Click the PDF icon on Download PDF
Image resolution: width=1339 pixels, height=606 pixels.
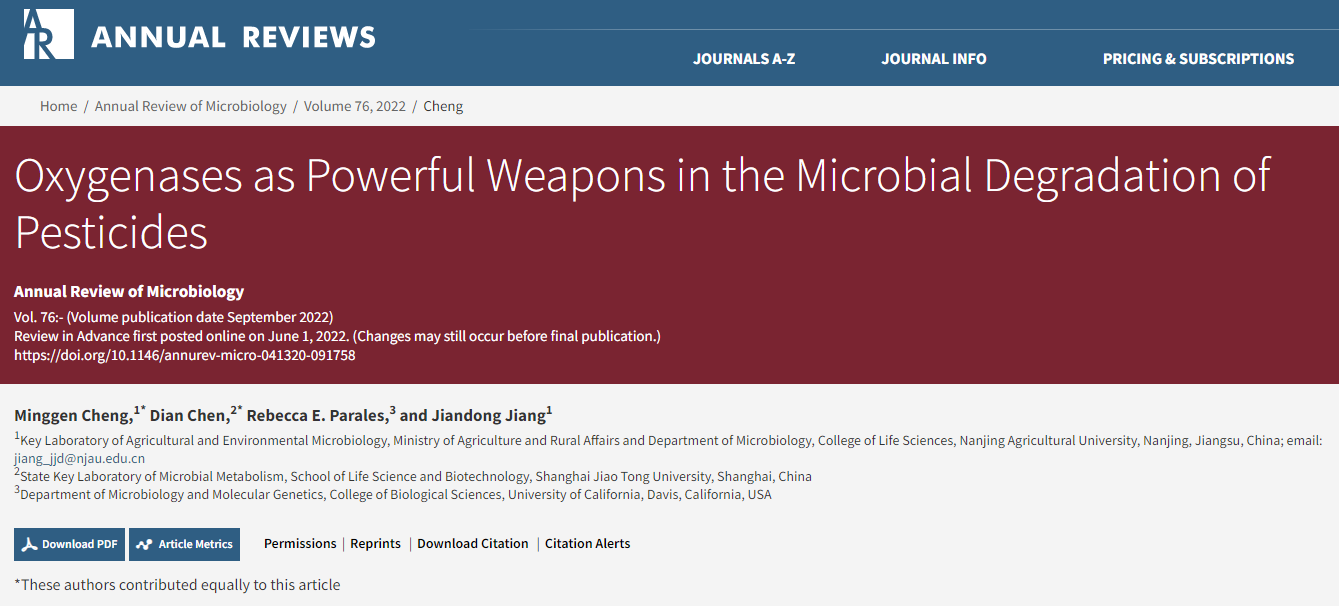30,545
